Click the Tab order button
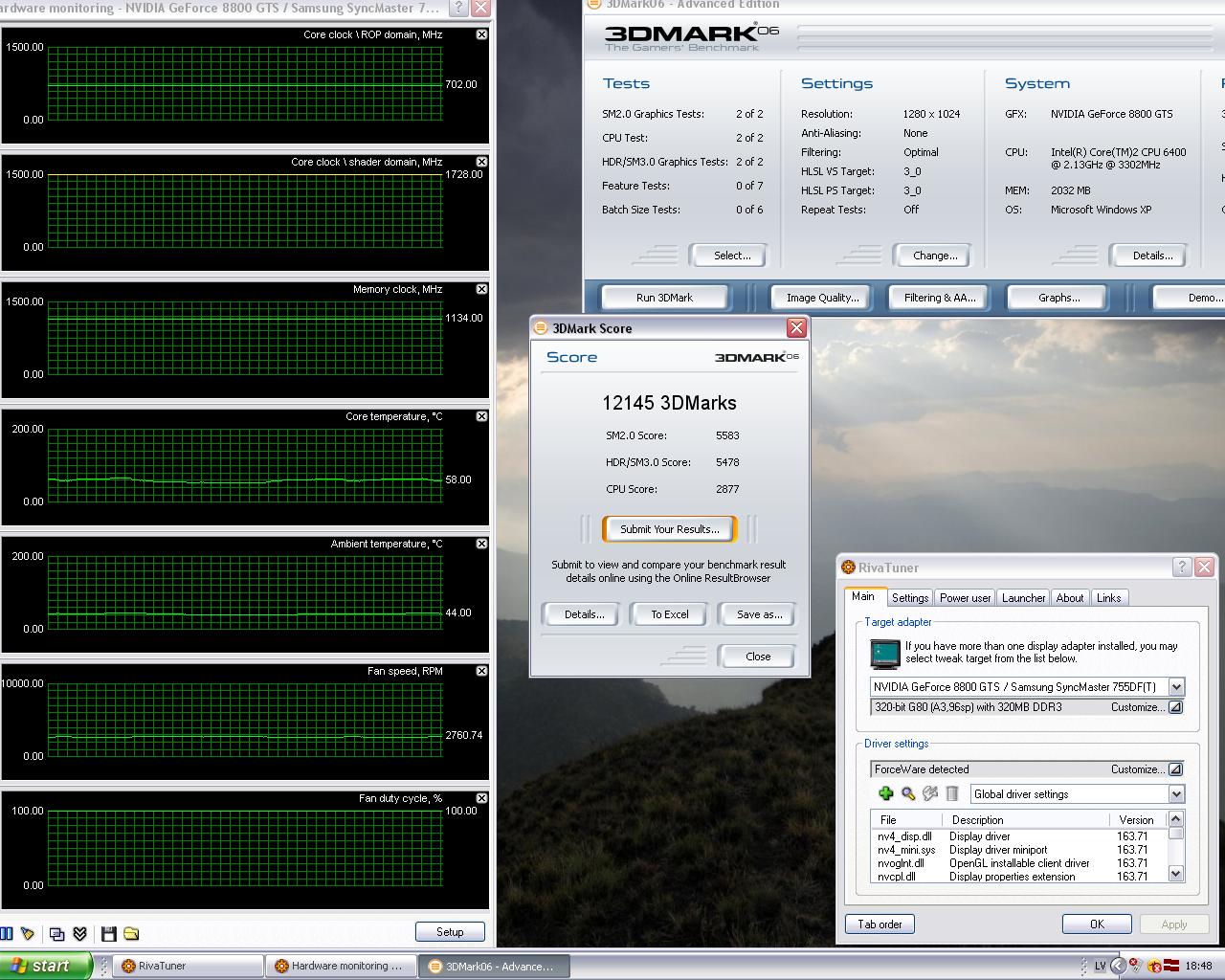The height and width of the screenshot is (980, 1225). click(x=880, y=924)
